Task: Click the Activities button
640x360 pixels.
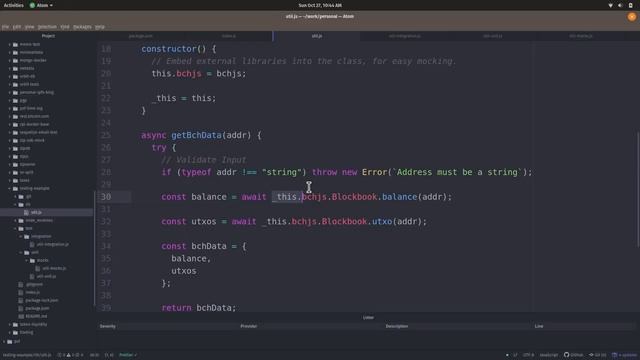Action: coord(13,5)
